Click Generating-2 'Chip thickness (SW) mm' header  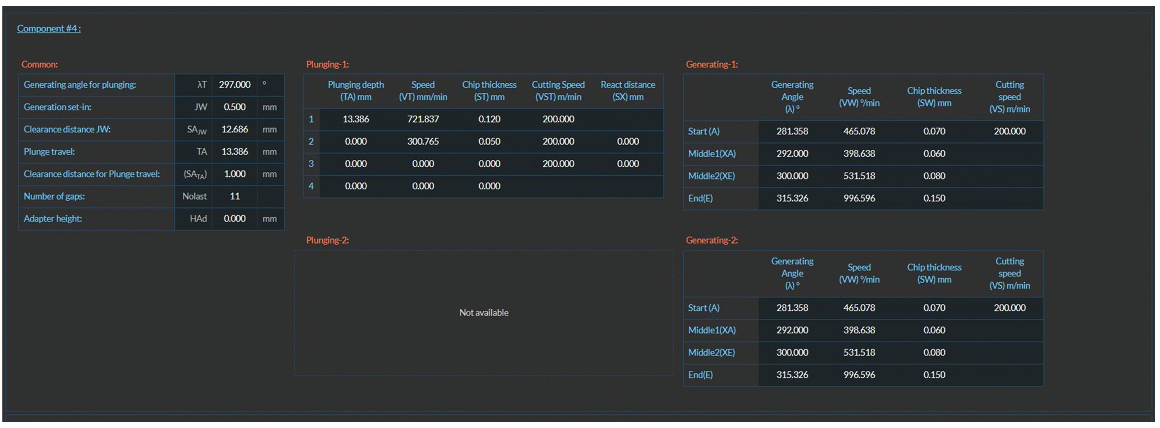tap(934, 273)
